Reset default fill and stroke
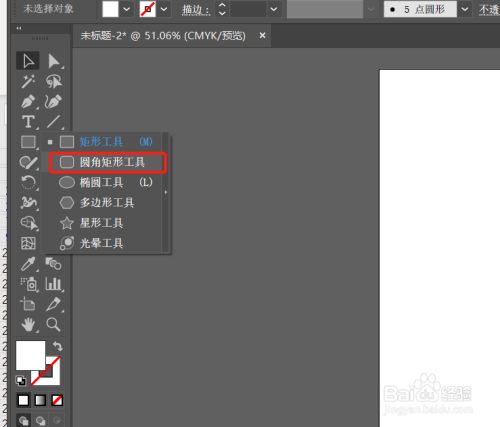The width and height of the screenshot is (500, 427). coord(21,380)
